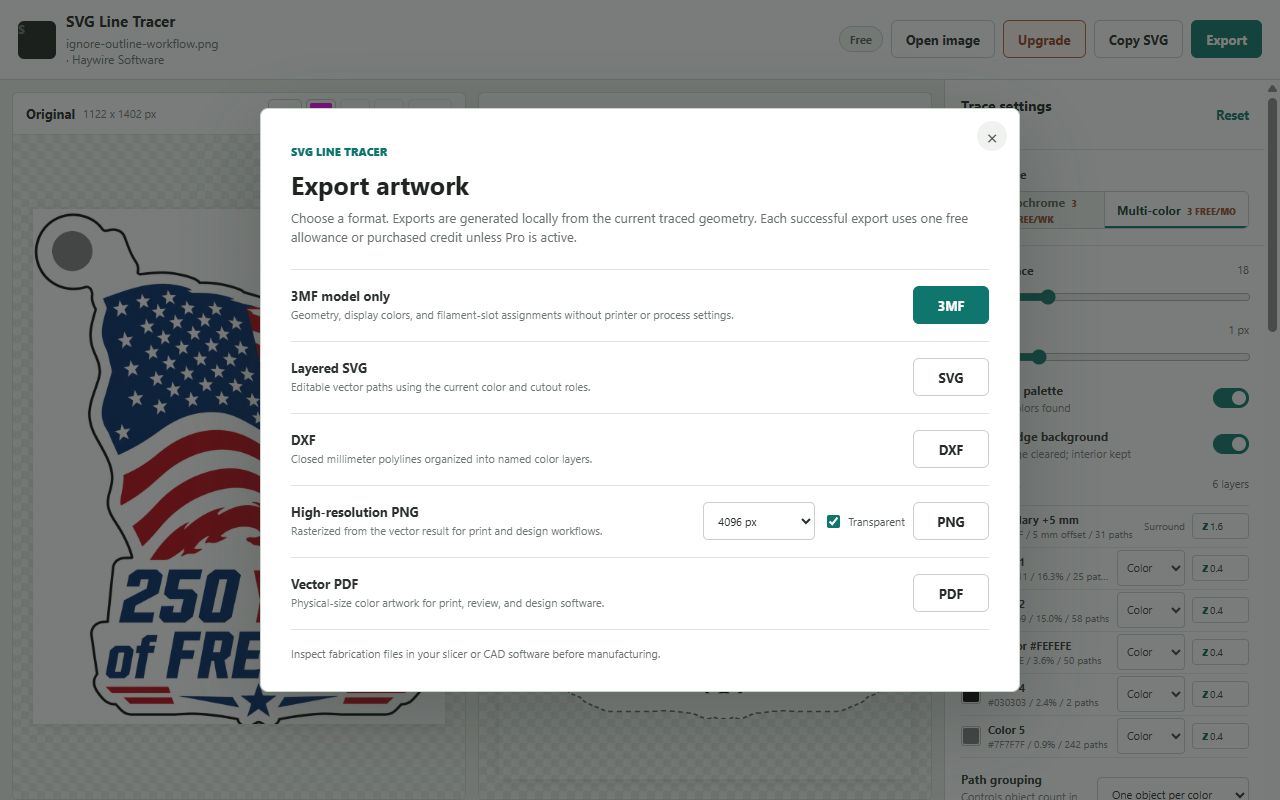Image resolution: width=1280 pixels, height=800 pixels.
Task: Click the 'Original' panel label
Action: pyautogui.click(x=50, y=114)
